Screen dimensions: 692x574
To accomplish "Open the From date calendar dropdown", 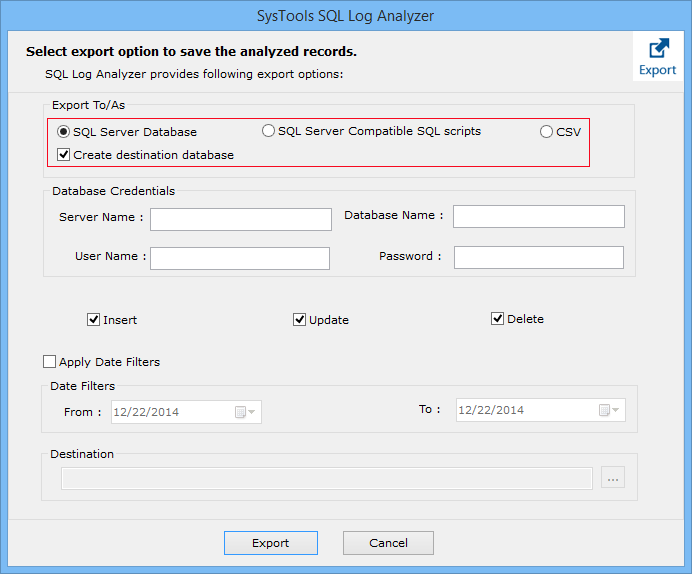I will click(x=245, y=412).
